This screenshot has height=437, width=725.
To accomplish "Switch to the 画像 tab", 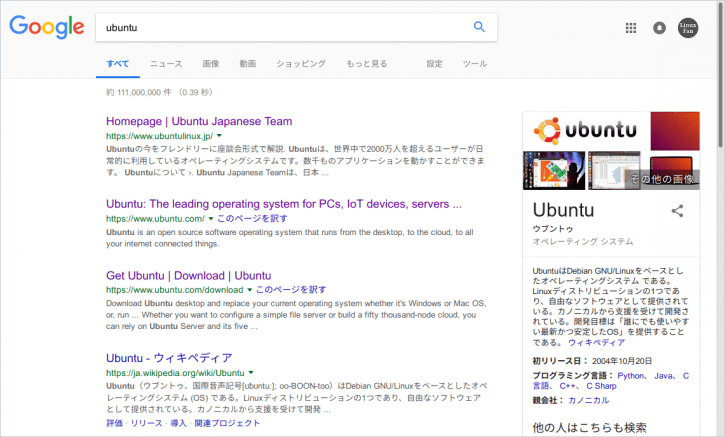I will tap(211, 64).
